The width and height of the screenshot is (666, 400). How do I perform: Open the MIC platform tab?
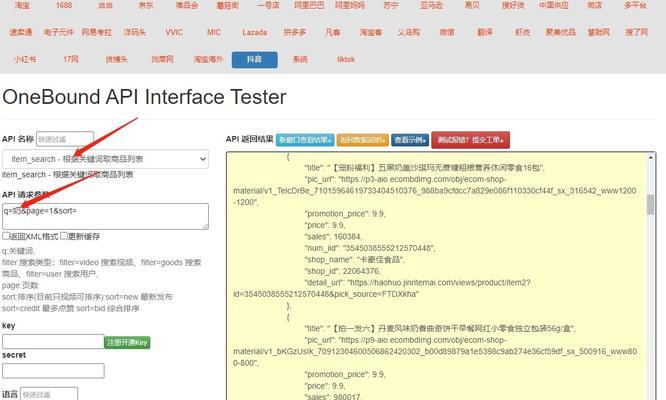coord(214,32)
